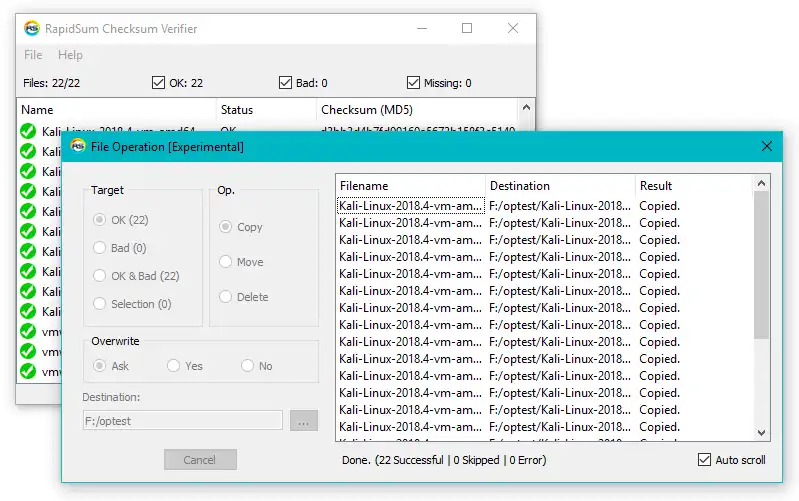This screenshot has height=501, width=799.
Task: Click the File Operation dialog title icon
Action: (x=78, y=147)
